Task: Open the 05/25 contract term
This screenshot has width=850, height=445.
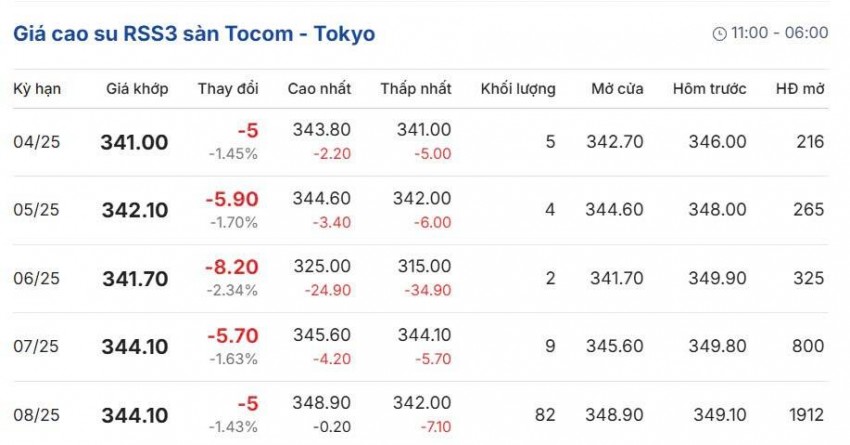Action: [37, 210]
